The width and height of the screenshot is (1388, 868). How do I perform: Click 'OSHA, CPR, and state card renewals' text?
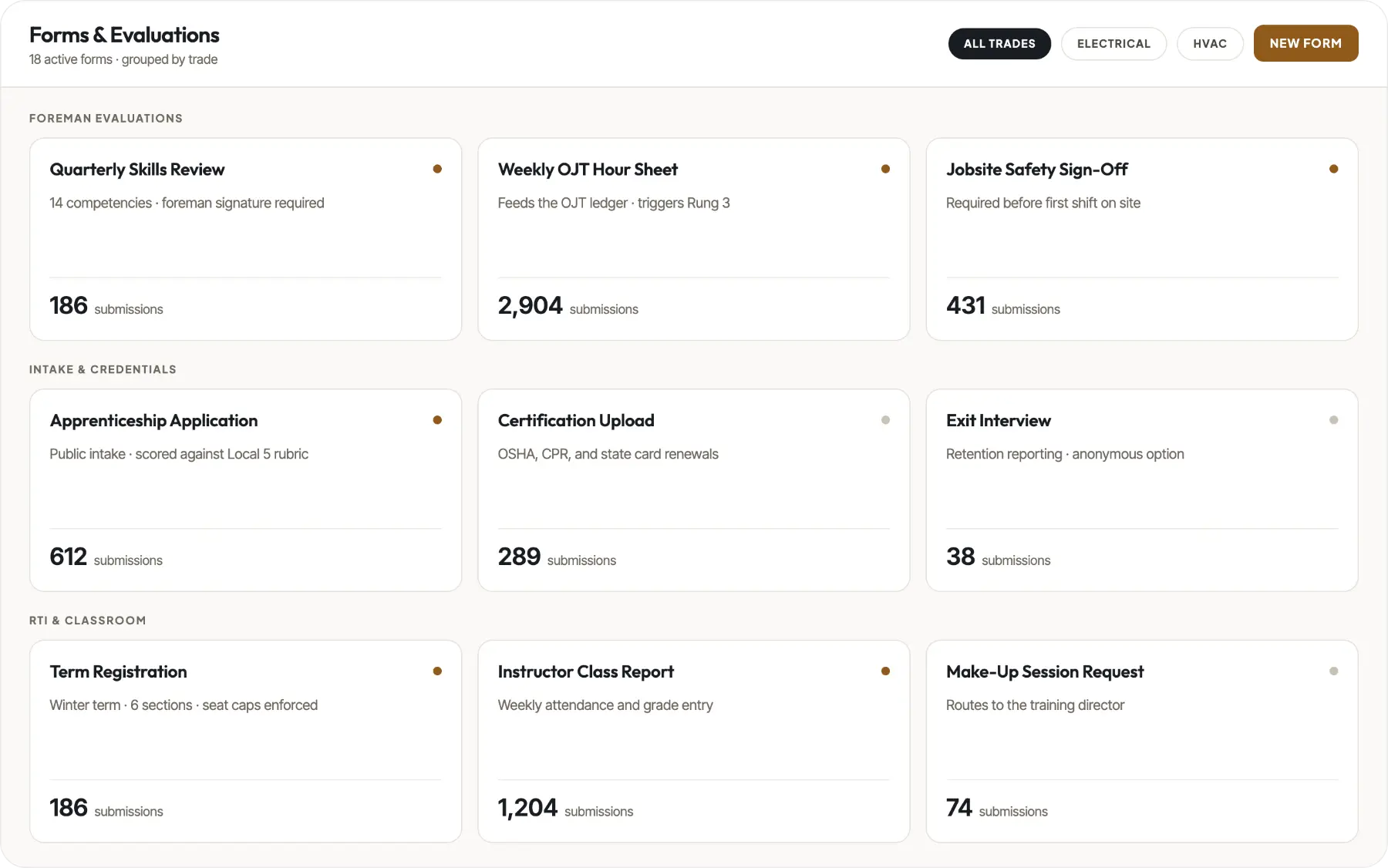(x=608, y=455)
